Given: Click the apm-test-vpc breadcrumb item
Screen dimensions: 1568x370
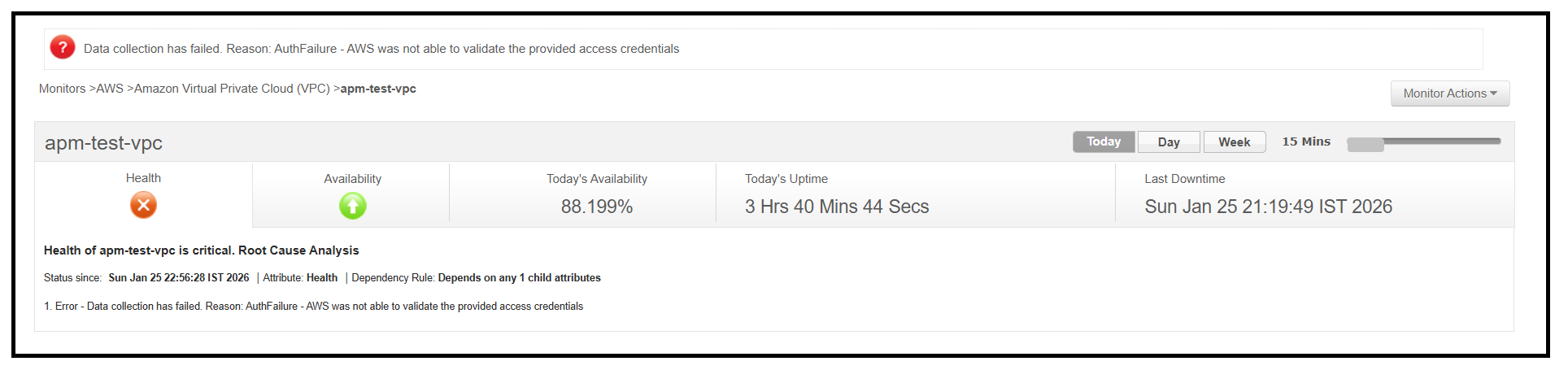Looking at the screenshot, I should tap(378, 89).
